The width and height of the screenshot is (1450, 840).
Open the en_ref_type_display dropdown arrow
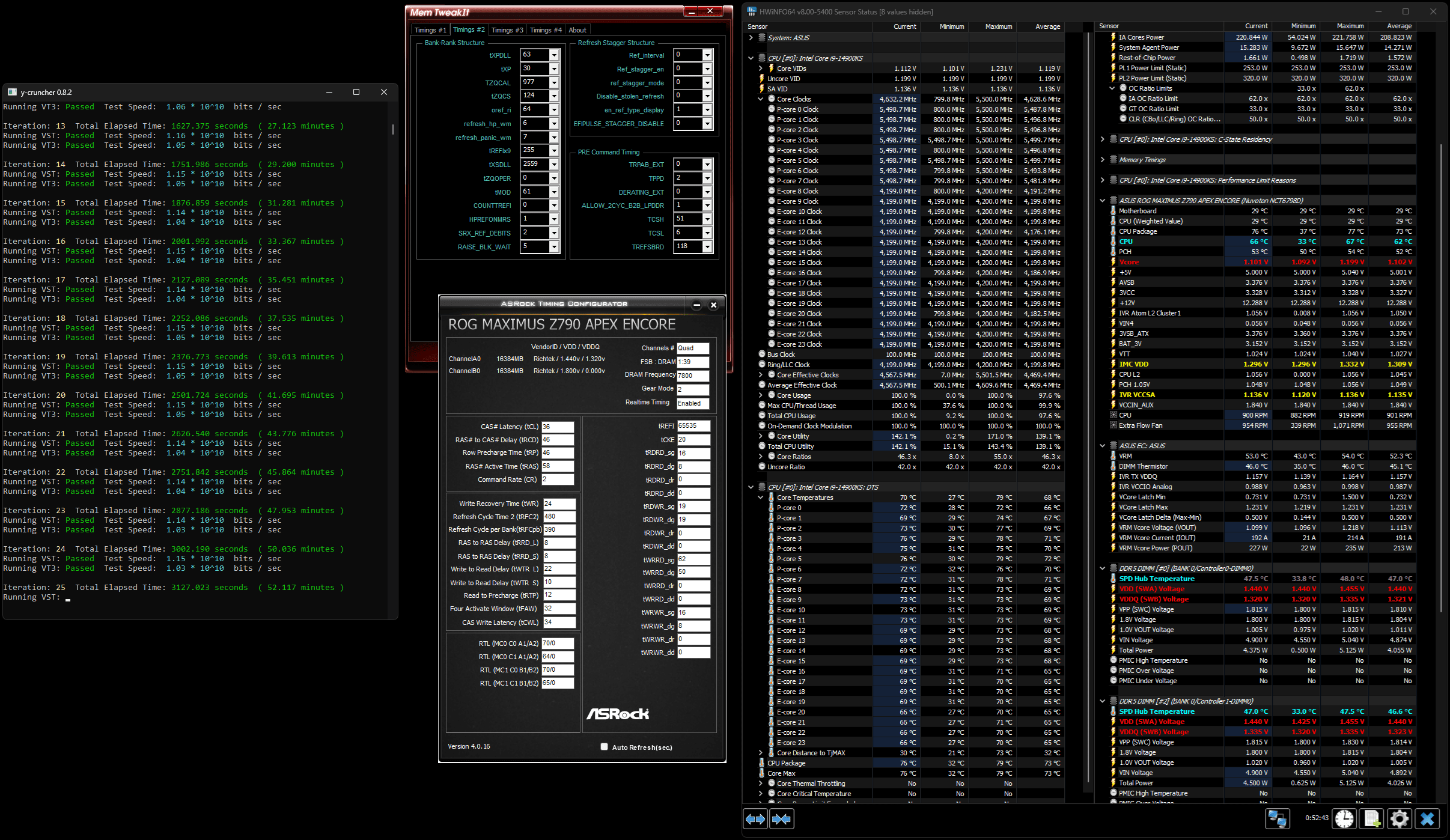[x=707, y=110]
